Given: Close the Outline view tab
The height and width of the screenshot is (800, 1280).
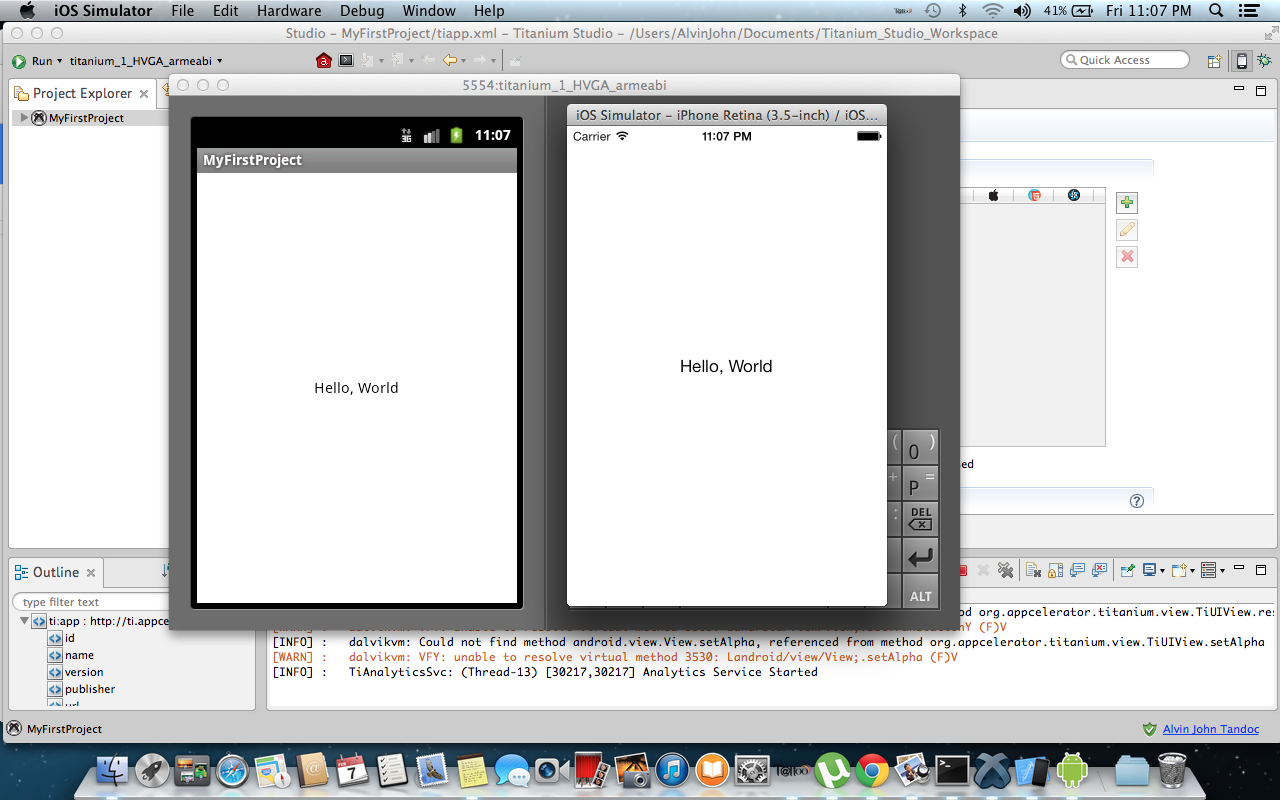Looking at the screenshot, I should click(x=91, y=573).
